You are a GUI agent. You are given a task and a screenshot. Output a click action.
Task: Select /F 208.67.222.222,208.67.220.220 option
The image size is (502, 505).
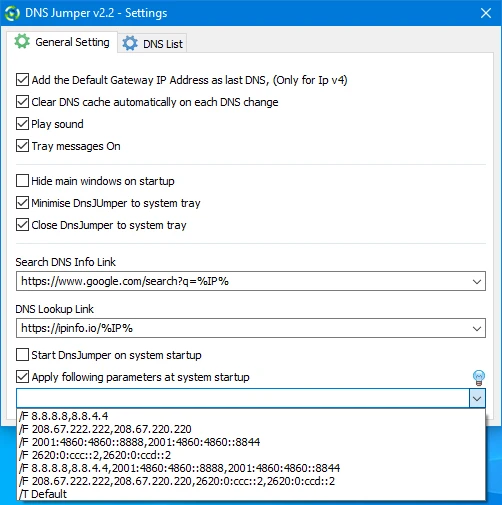[x=251, y=429]
